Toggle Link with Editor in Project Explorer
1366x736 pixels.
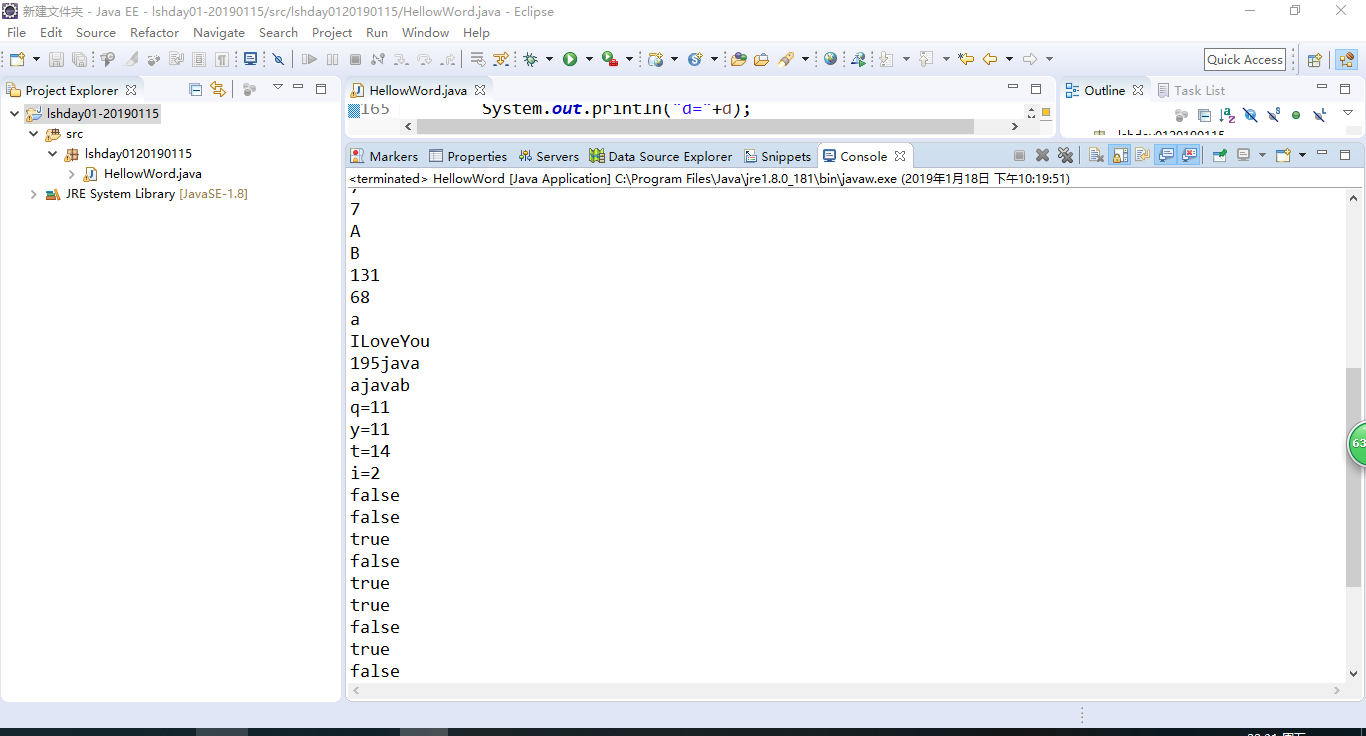pyautogui.click(x=217, y=90)
